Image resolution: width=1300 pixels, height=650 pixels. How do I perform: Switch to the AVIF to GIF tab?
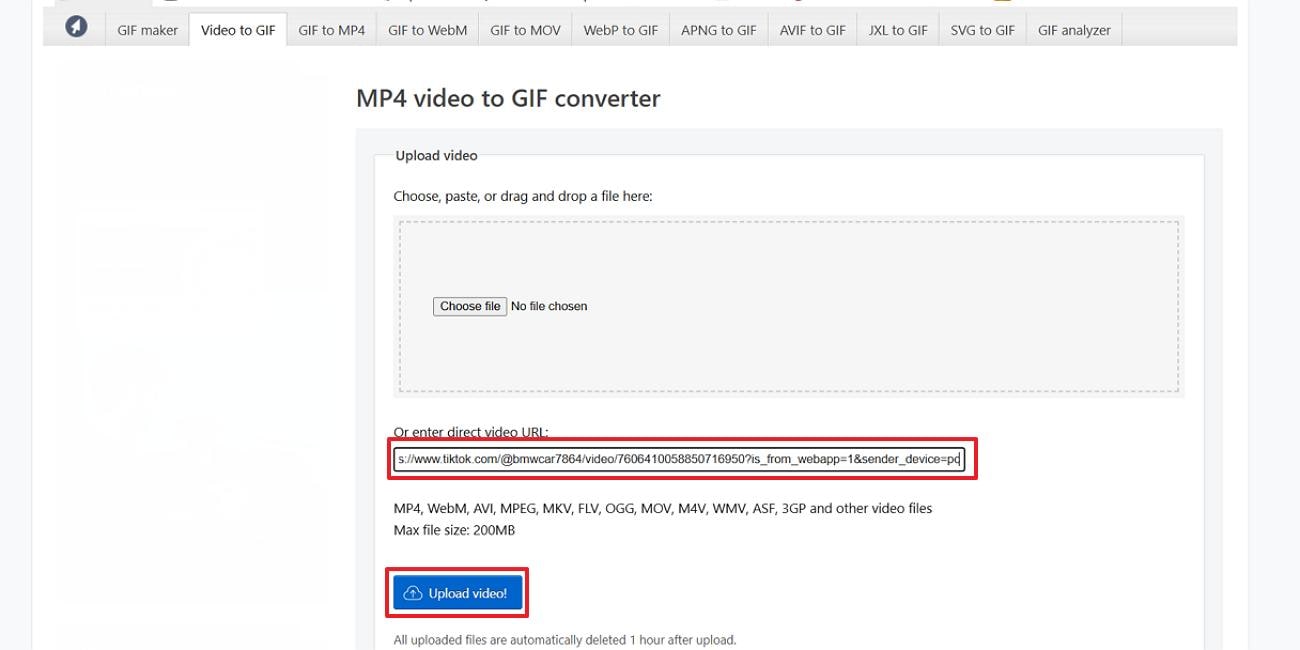[x=812, y=30]
